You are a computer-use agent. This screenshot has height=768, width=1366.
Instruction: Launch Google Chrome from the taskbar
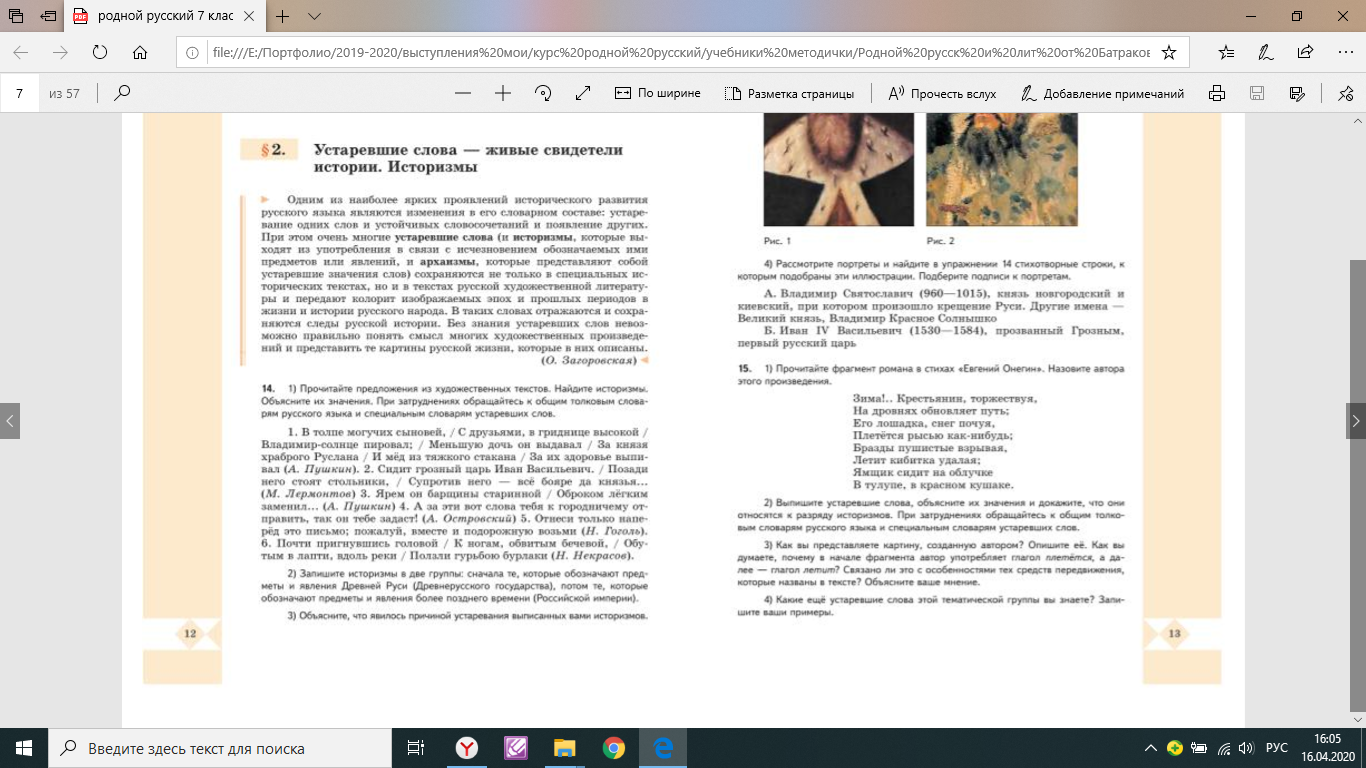[x=614, y=748]
